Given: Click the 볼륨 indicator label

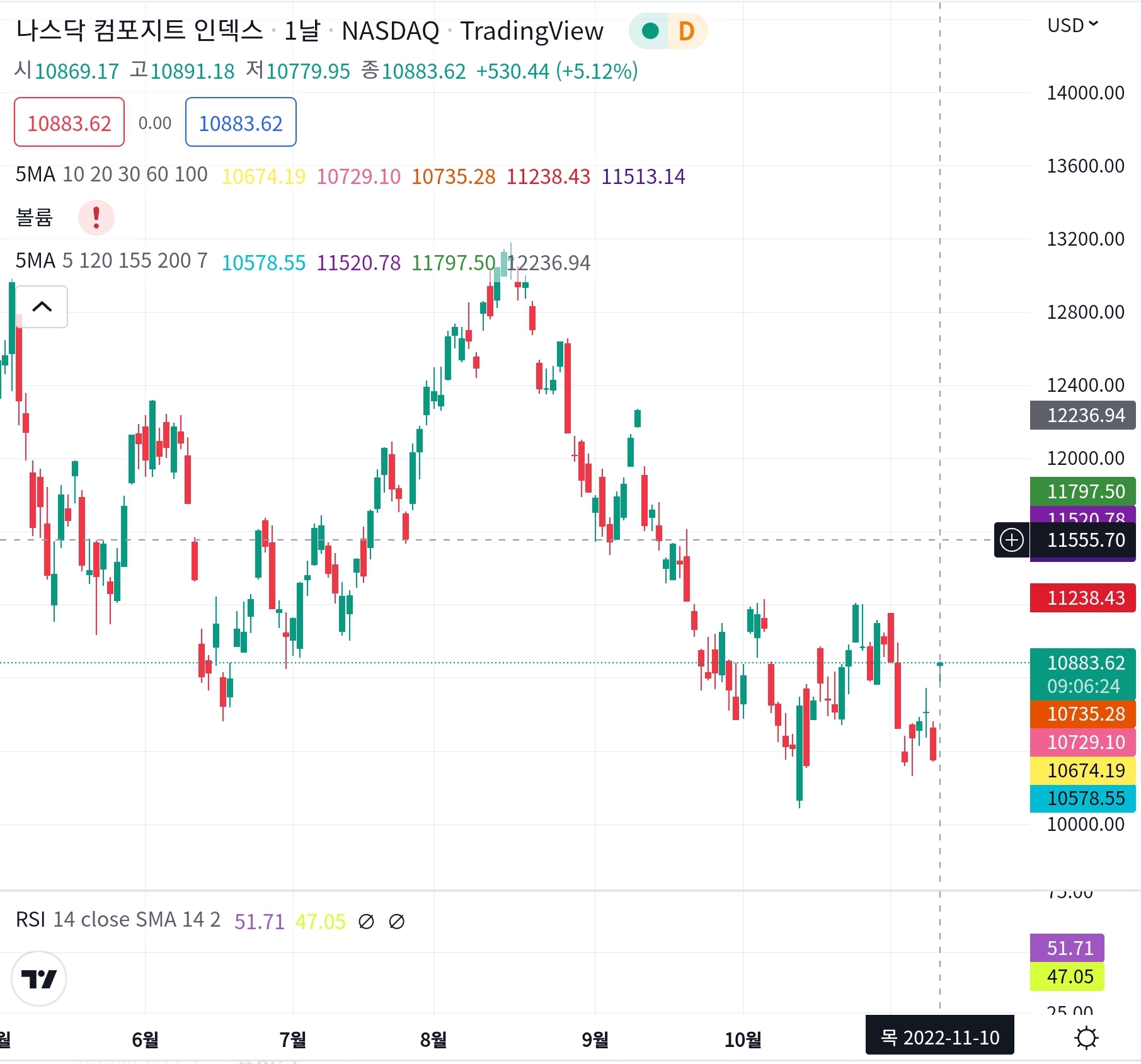Looking at the screenshot, I should [35, 217].
